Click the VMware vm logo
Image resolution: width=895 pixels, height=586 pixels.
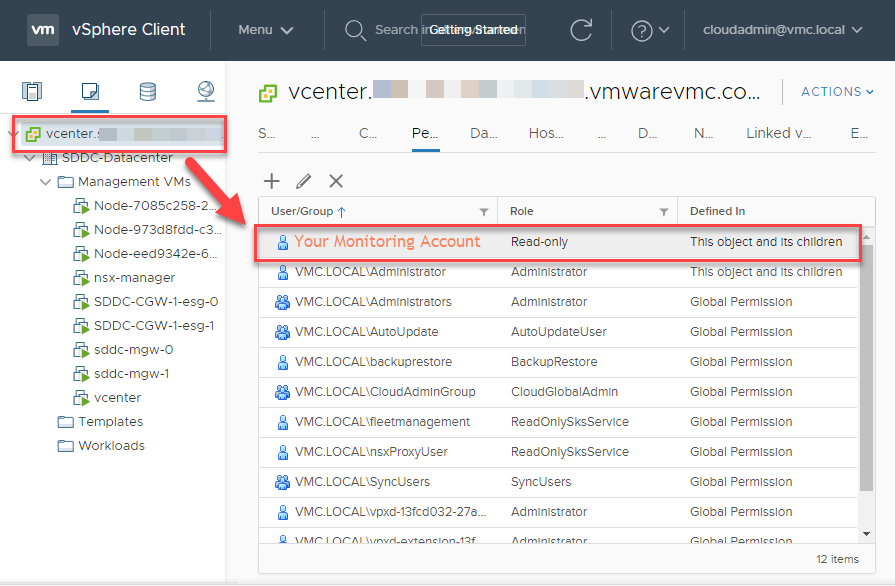43,30
